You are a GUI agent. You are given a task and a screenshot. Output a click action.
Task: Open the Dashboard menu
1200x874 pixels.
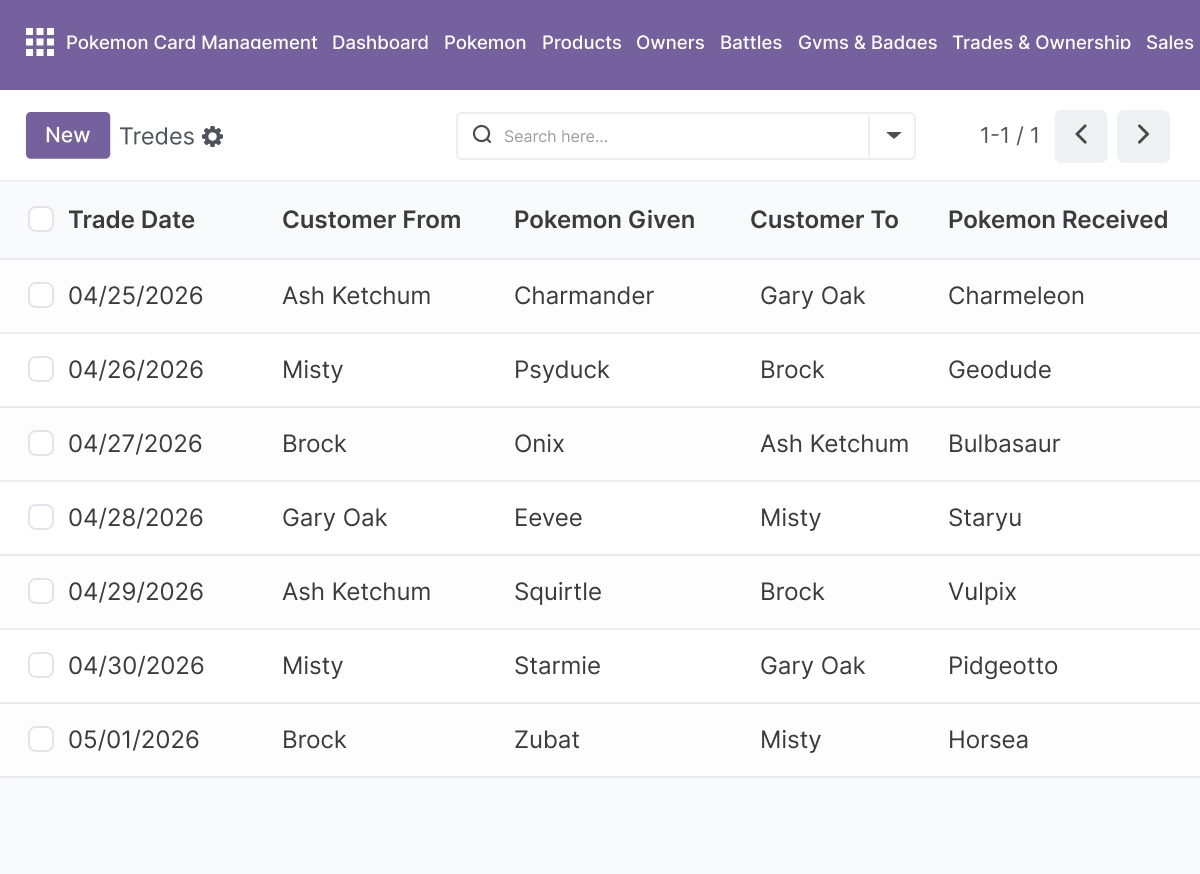tap(380, 42)
